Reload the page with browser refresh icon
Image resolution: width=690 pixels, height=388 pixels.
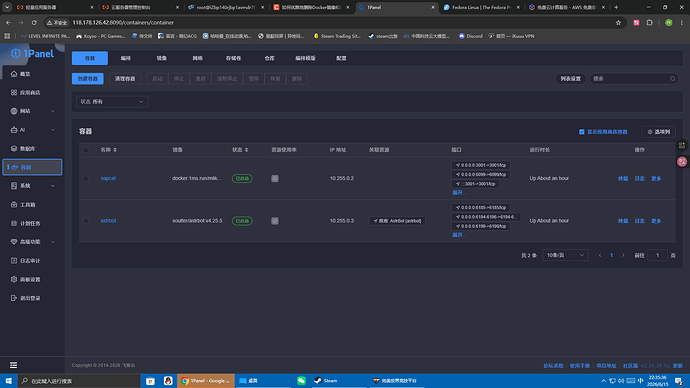[34, 22]
